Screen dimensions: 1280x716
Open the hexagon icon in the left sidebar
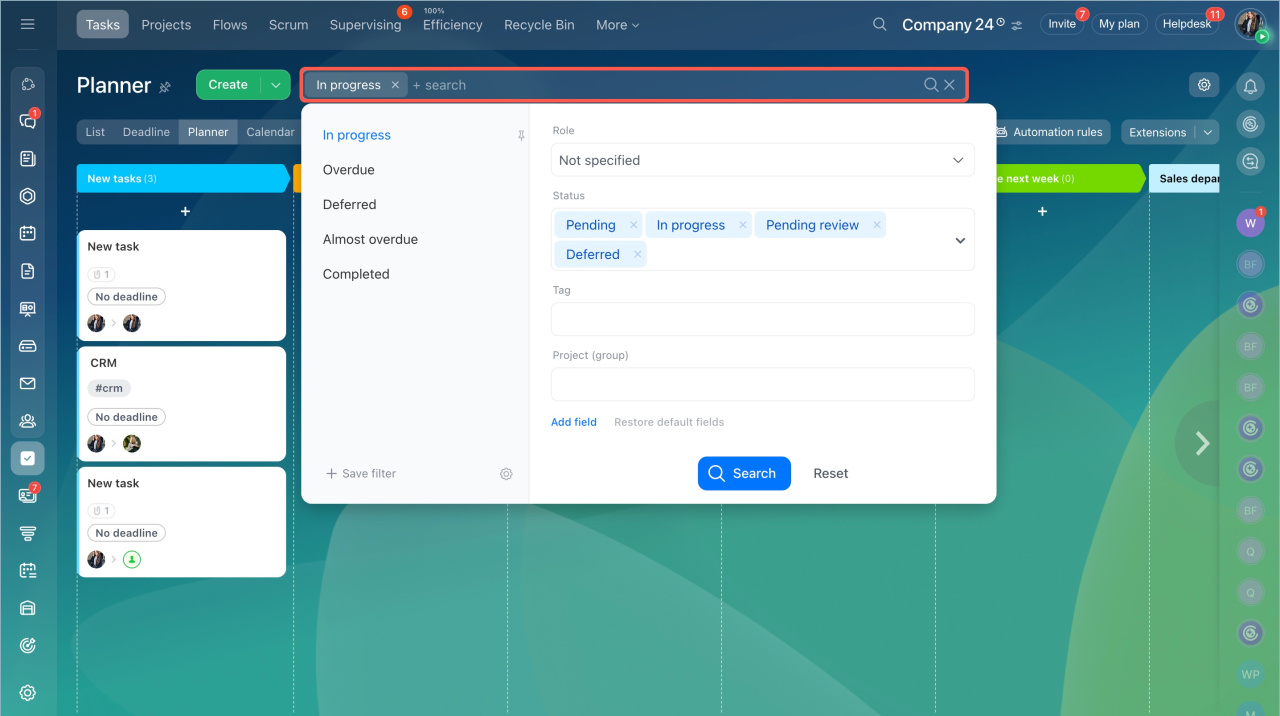pos(28,196)
